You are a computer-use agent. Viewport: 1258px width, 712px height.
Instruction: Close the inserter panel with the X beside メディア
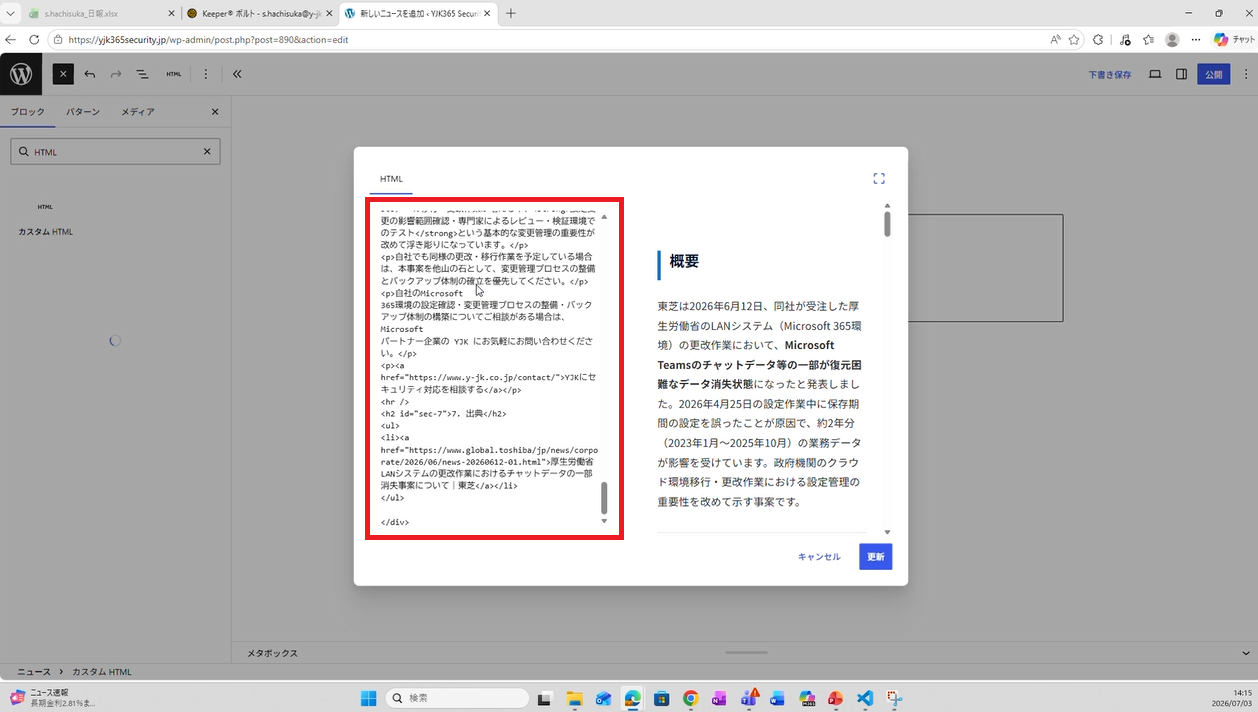215,112
